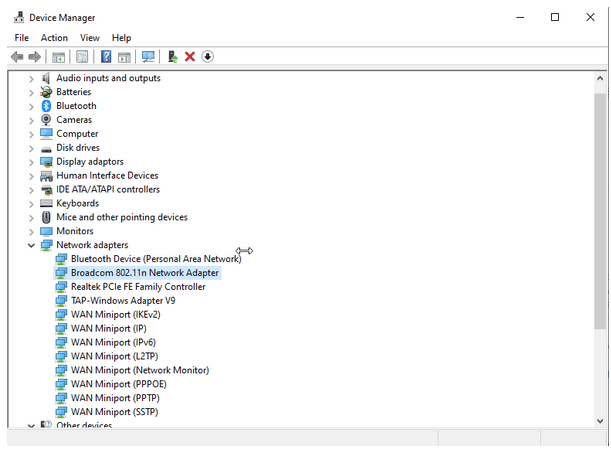Image resolution: width=611 pixels, height=452 pixels.
Task: Click the Forward arrow toolbar icon
Action: [35, 57]
